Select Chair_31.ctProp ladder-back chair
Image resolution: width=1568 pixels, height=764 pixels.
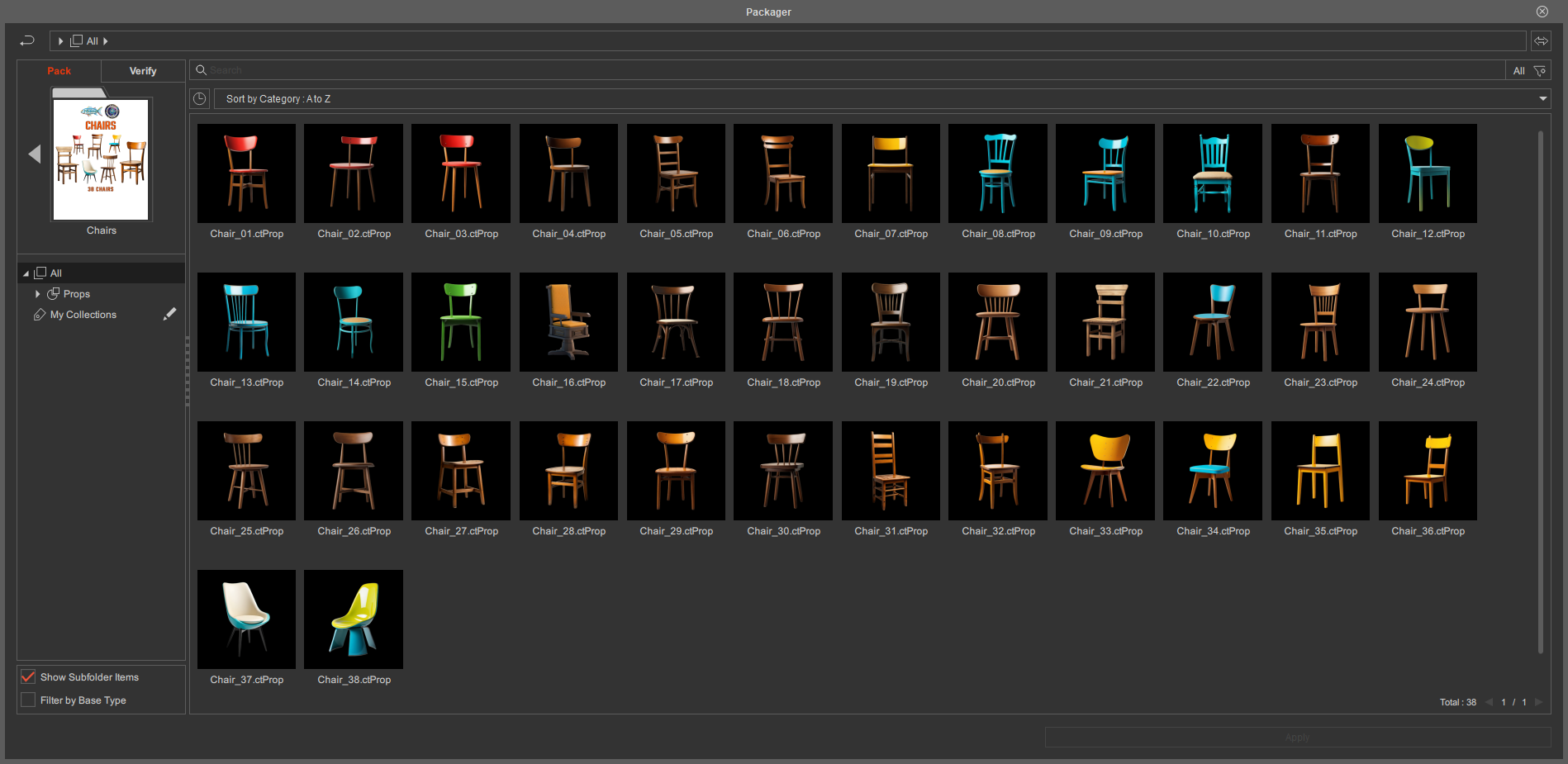[891, 471]
